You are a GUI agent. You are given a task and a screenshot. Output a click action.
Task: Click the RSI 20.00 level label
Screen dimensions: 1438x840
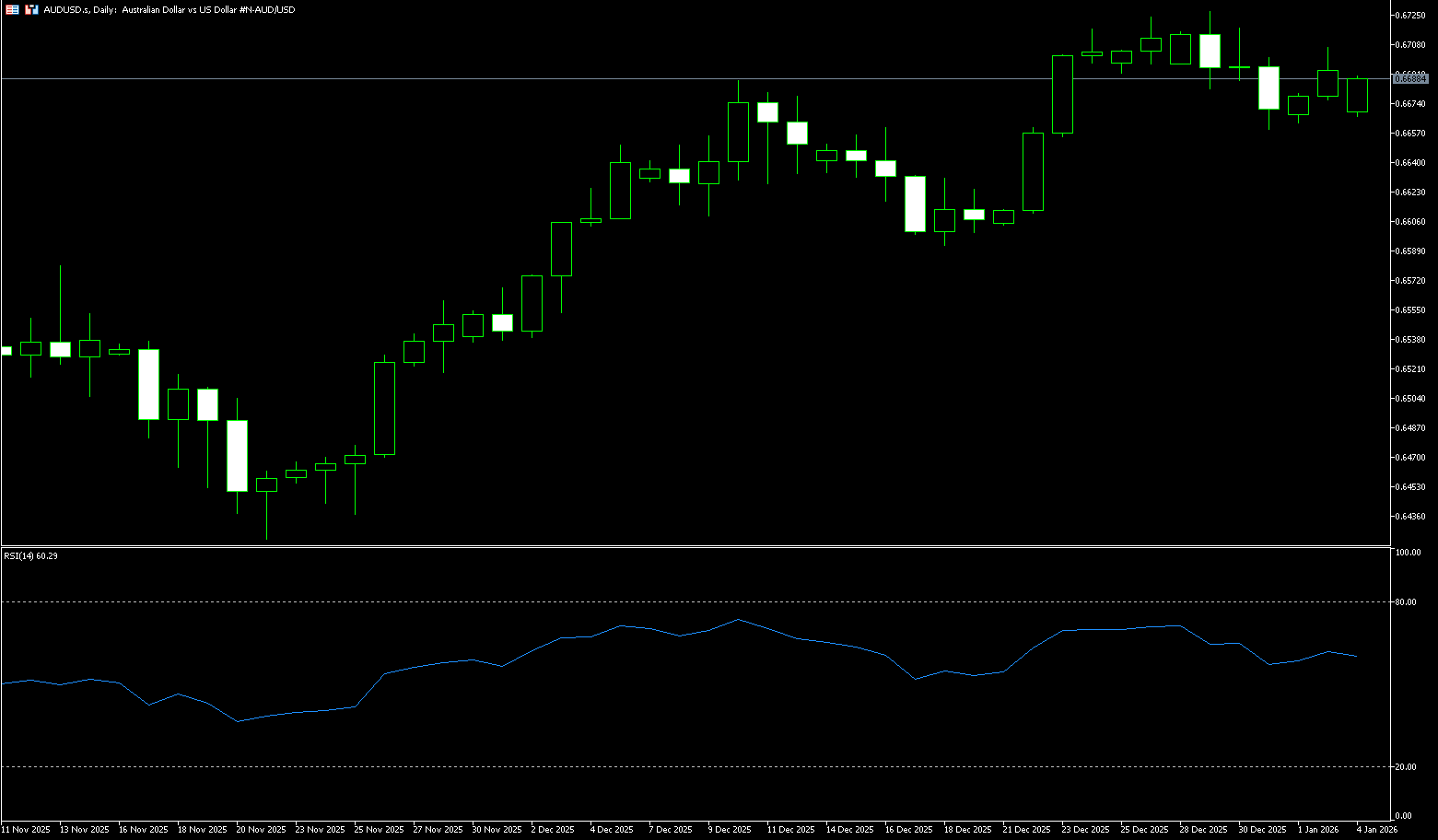pyautogui.click(x=1406, y=767)
